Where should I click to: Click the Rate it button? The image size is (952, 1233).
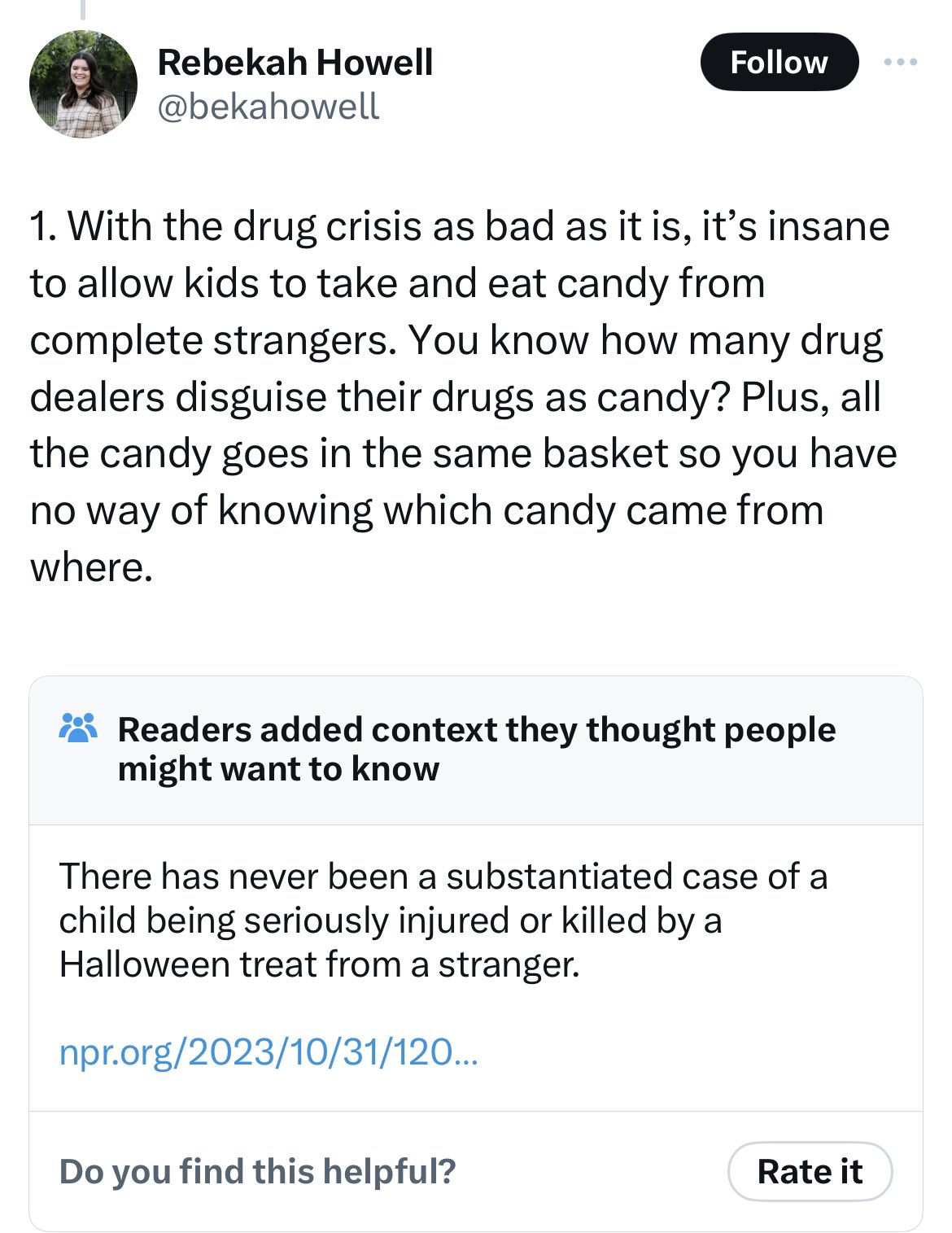[x=810, y=1171]
